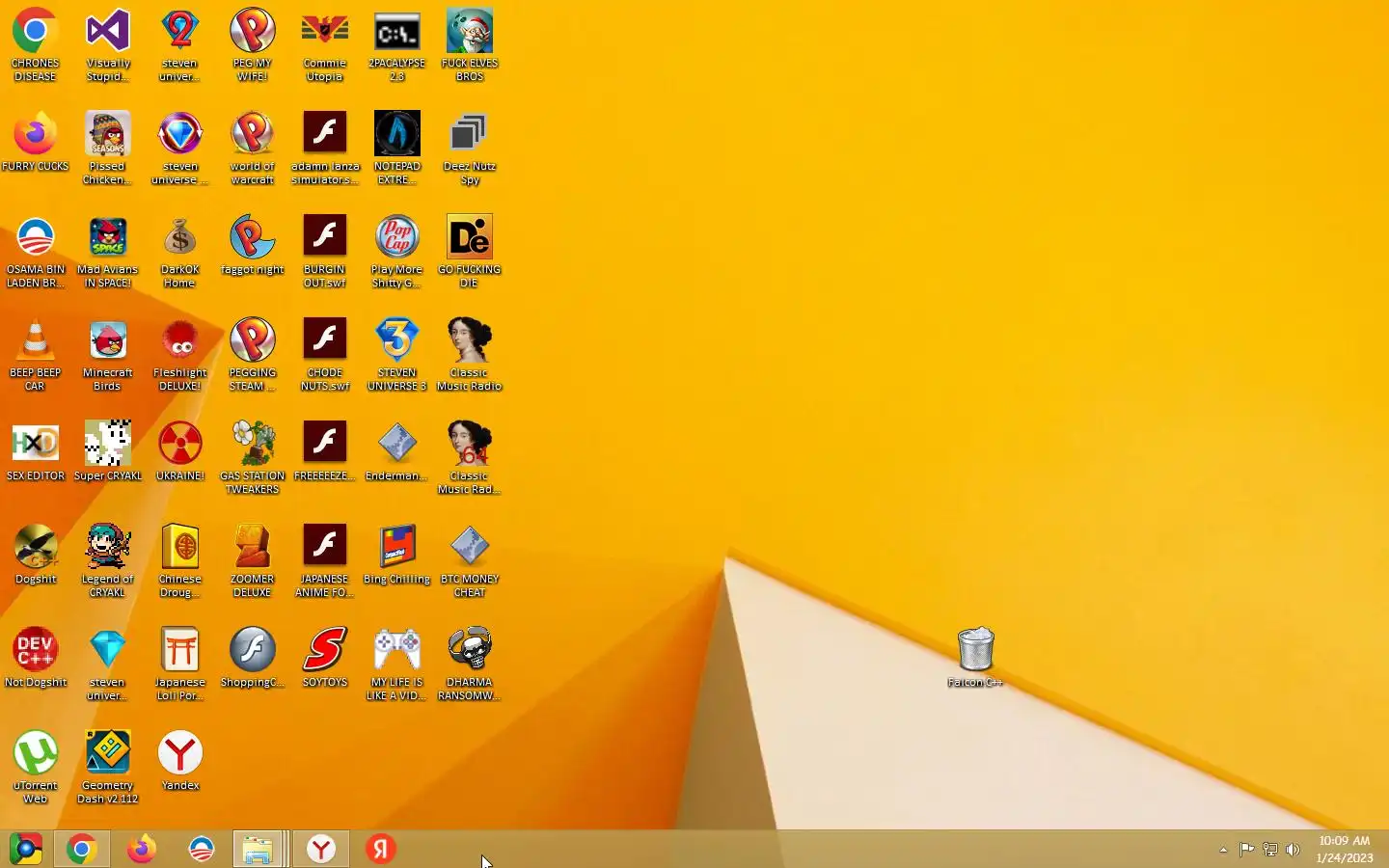
Task: Launch the NOTEPAD EXTRE... icon
Action: (396, 148)
